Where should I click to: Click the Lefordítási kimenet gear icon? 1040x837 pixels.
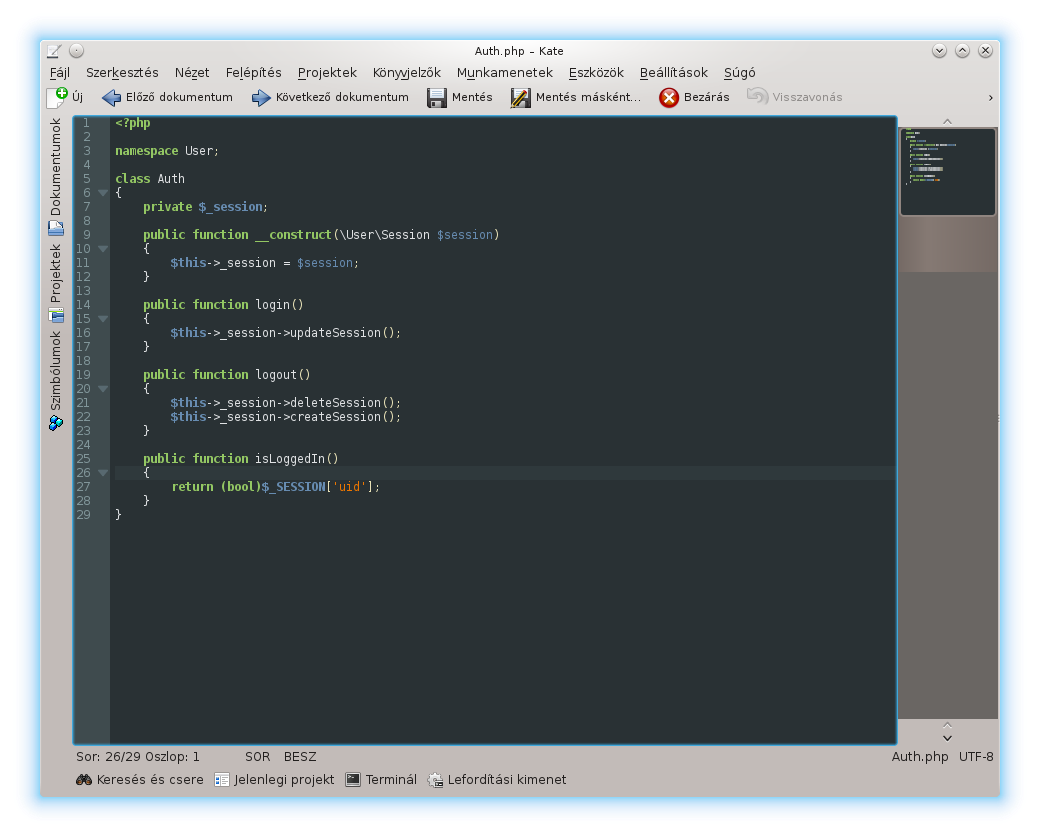pos(435,779)
